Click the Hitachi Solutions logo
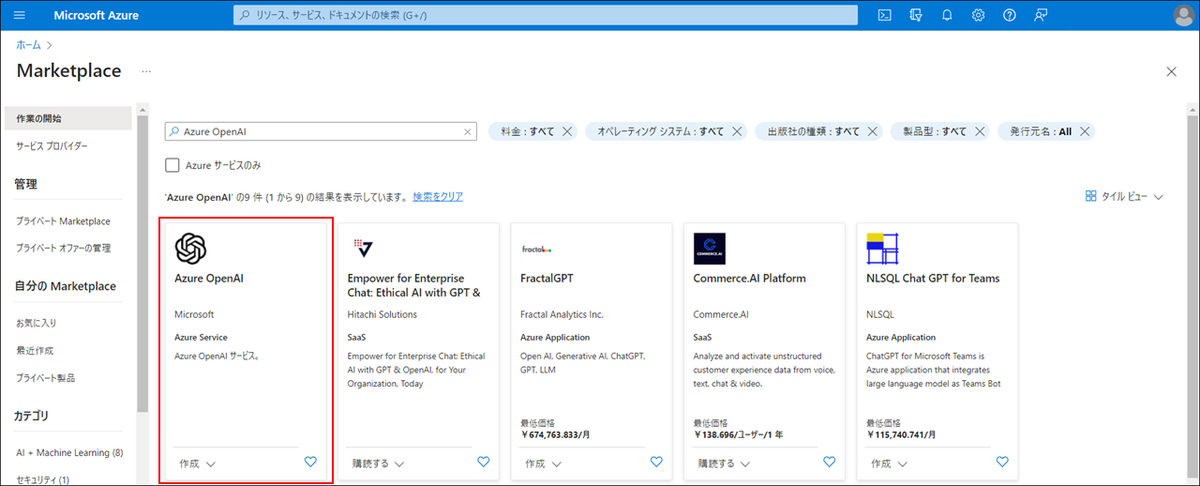Image resolution: width=1200 pixels, height=486 pixels. pyautogui.click(x=362, y=248)
